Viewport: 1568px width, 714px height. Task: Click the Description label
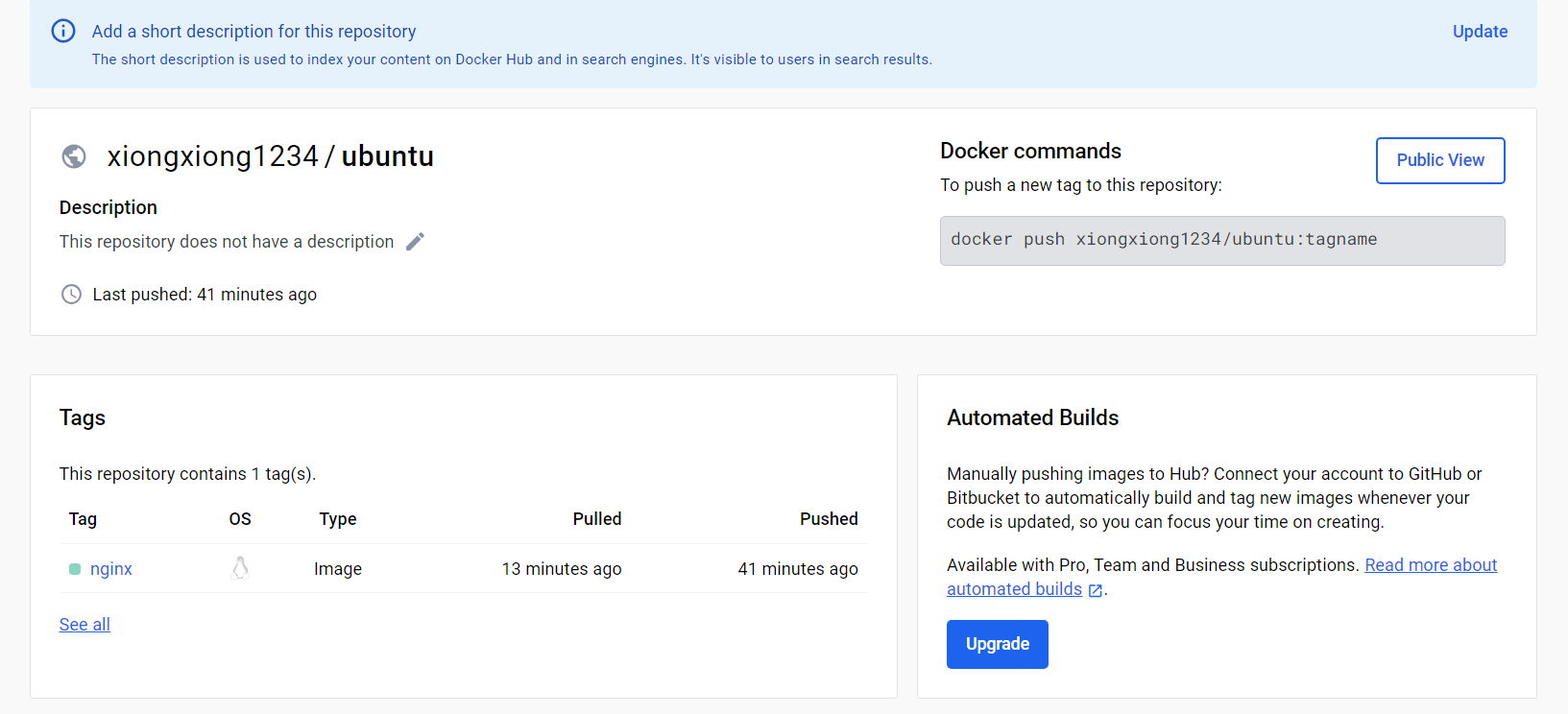(x=109, y=207)
